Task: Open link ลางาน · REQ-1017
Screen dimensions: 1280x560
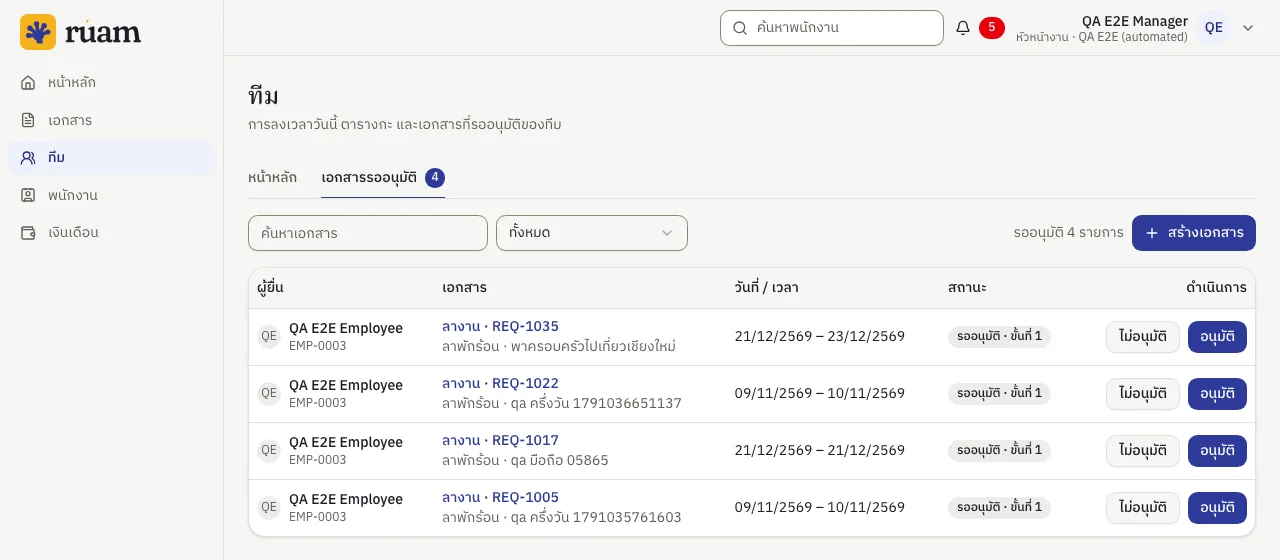Action: (500, 440)
